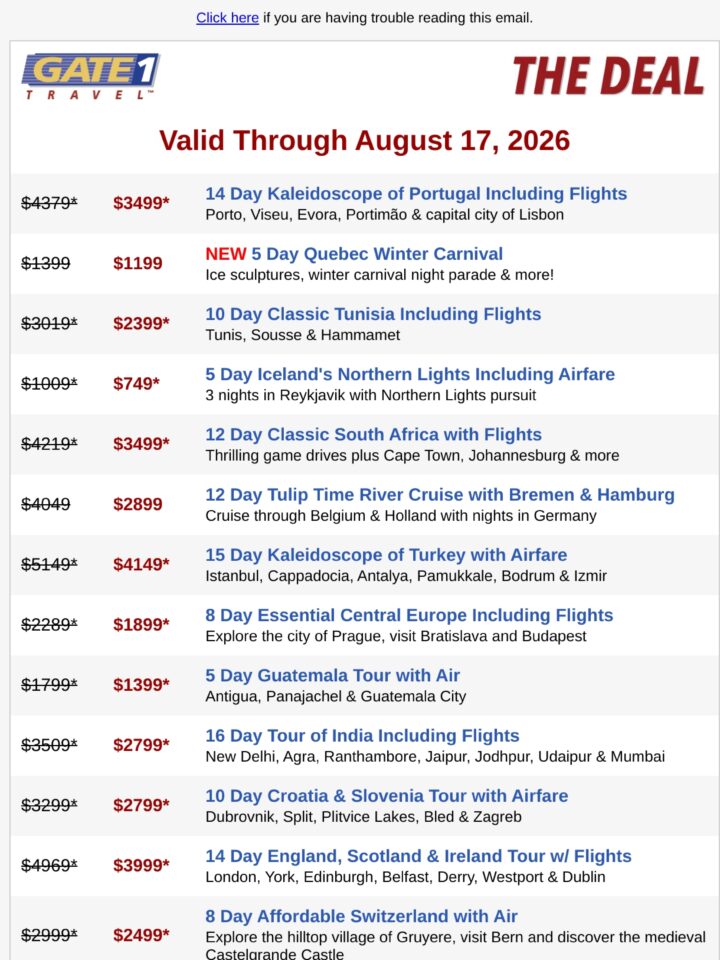Viewport: 720px width, 960px height.
Task: Open 12 Day Tulip Time River Cruise
Action: [x=440, y=495]
